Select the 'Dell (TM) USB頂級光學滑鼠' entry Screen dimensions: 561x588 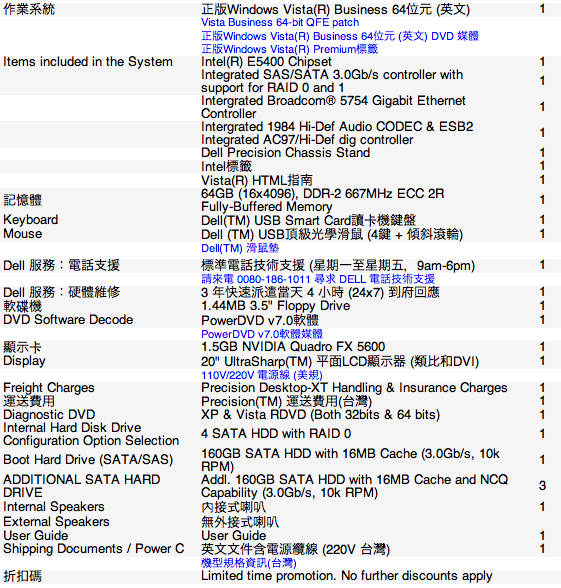click(332, 235)
